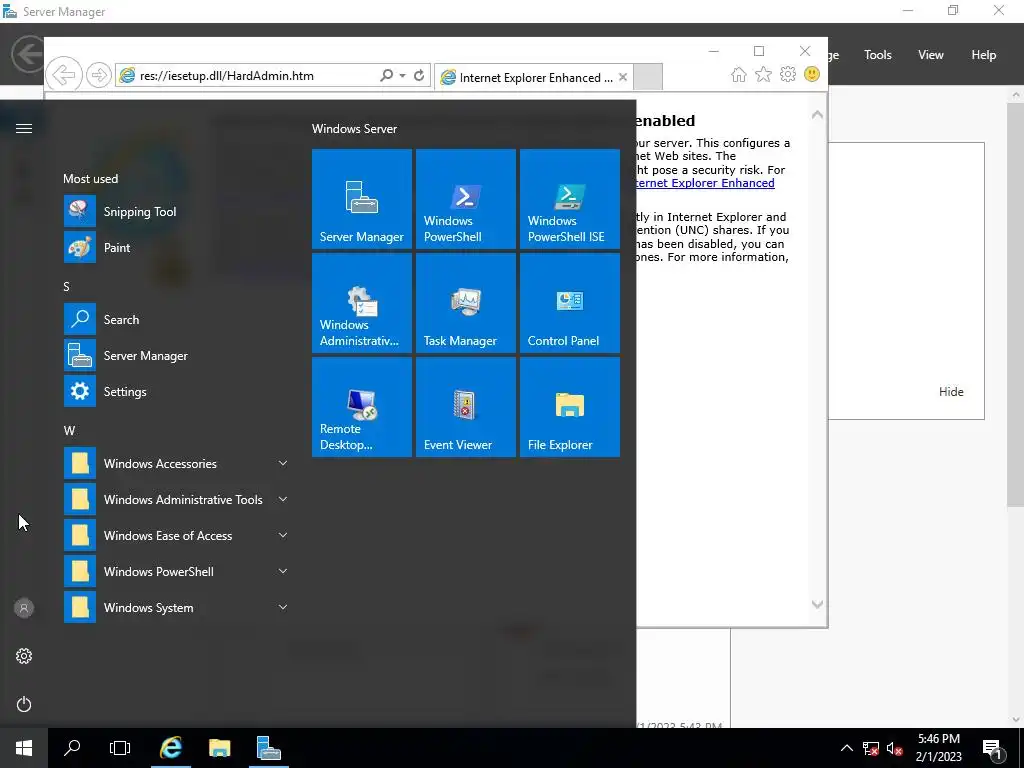Refresh the page in Internet Explorer
Image resolution: width=1024 pixels, height=768 pixels.
(x=419, y=75)
